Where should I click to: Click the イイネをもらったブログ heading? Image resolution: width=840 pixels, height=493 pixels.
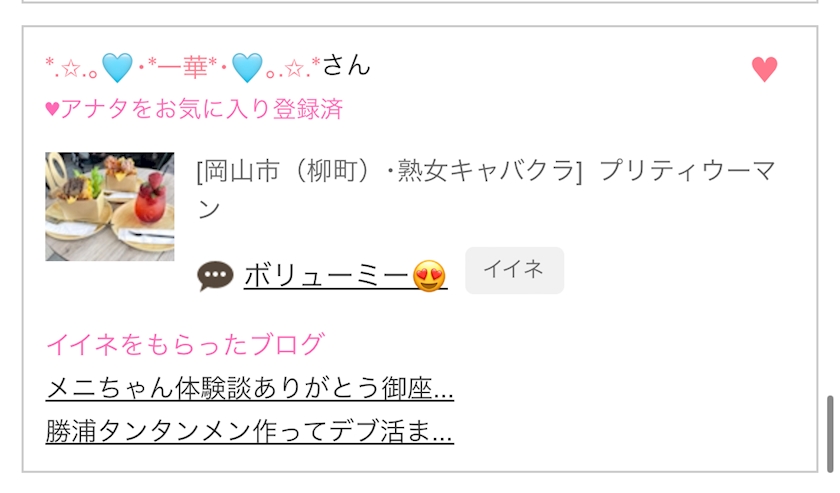pyautogui.click(x=185, y=344)
